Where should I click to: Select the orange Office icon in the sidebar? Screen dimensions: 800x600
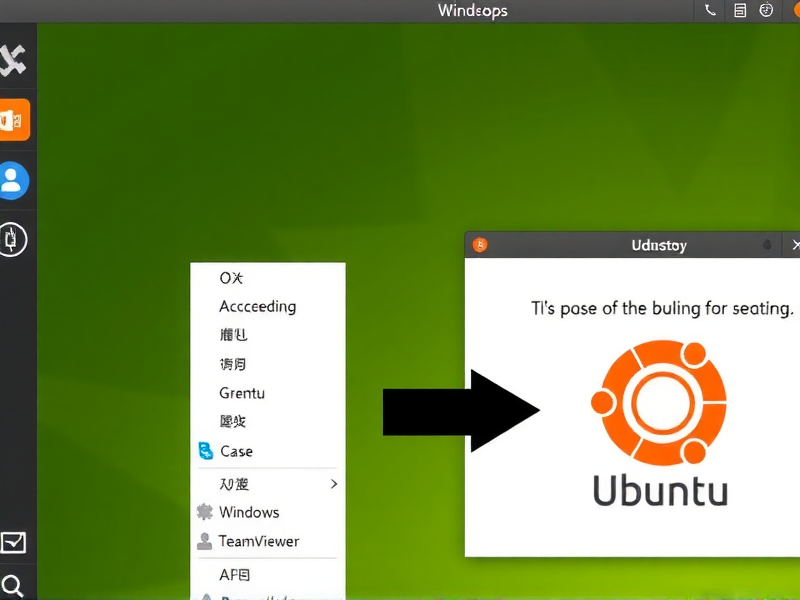15,118
